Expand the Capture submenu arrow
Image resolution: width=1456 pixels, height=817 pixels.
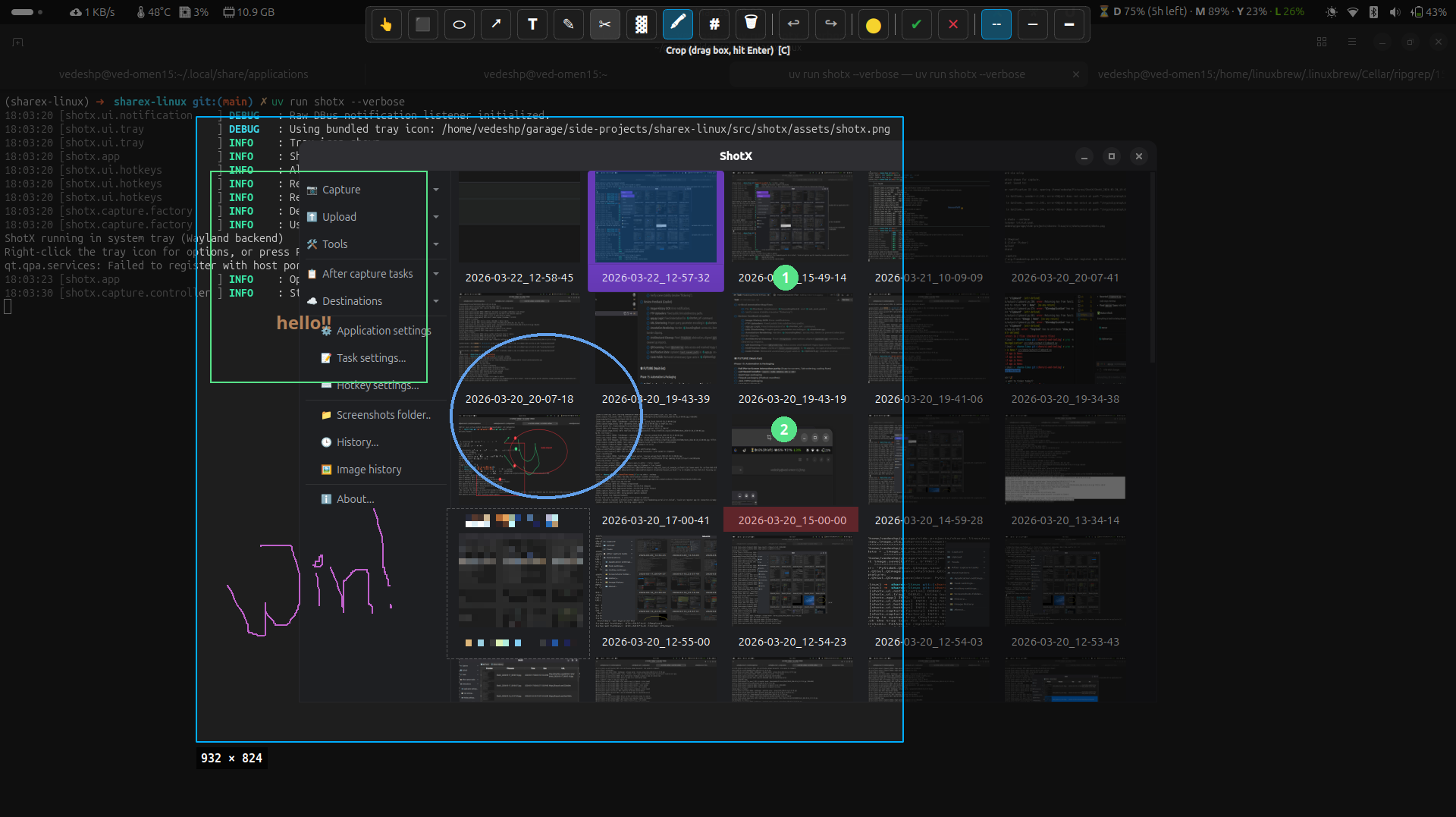coord(436,190)
